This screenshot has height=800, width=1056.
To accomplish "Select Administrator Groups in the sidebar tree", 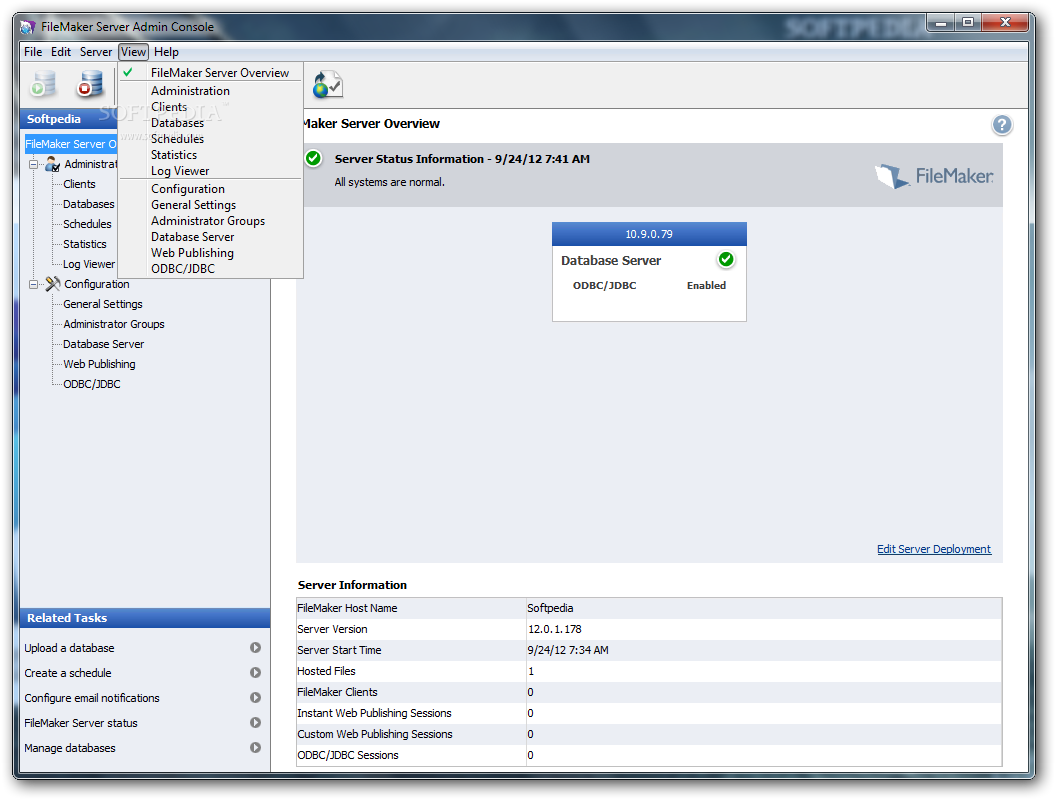I will point(114,324).
